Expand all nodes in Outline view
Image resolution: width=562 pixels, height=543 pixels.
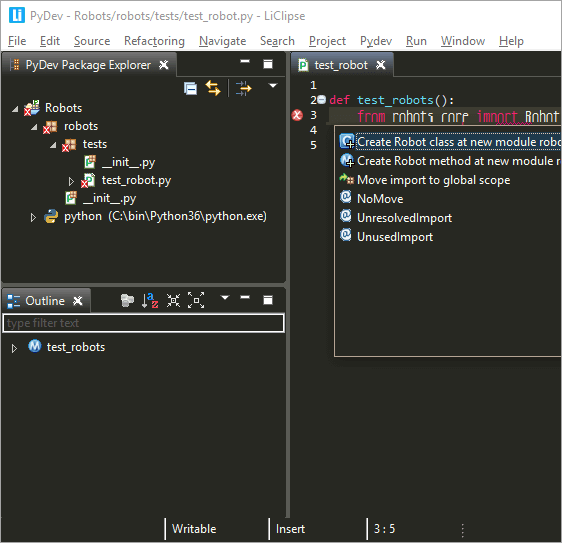pos(196,300)
